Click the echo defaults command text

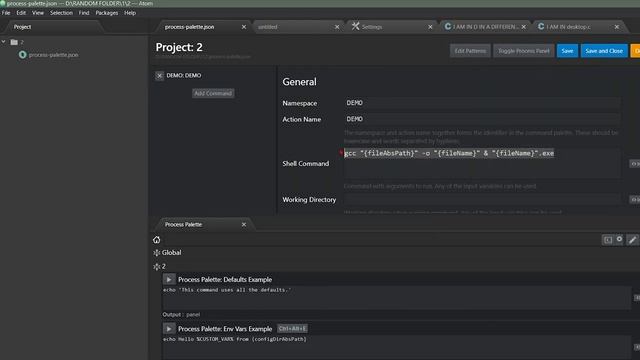227,290
